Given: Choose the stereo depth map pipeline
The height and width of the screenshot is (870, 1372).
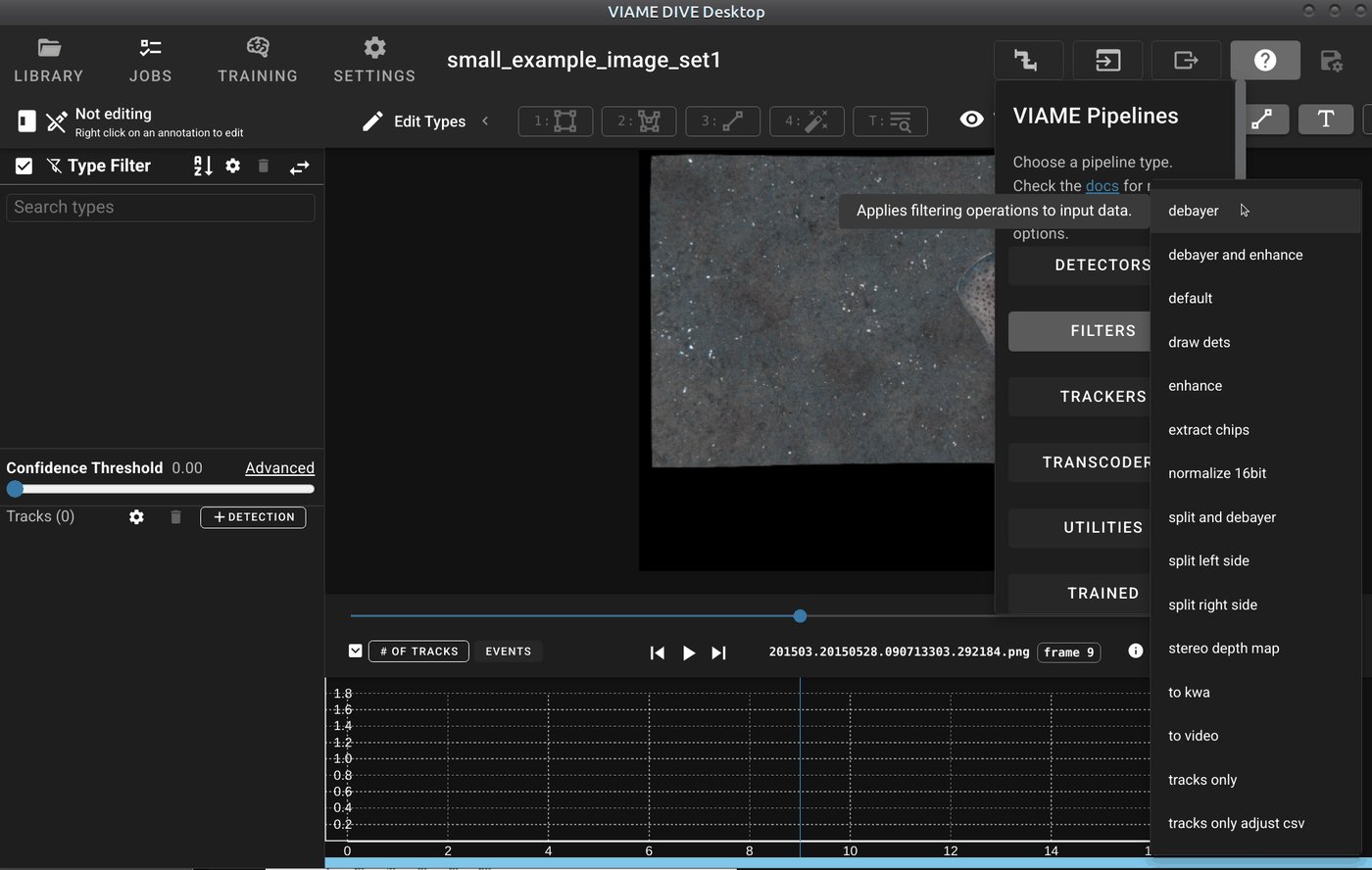Looking at the screenshot, I should pyautogui.click(x=1255, y=649).
